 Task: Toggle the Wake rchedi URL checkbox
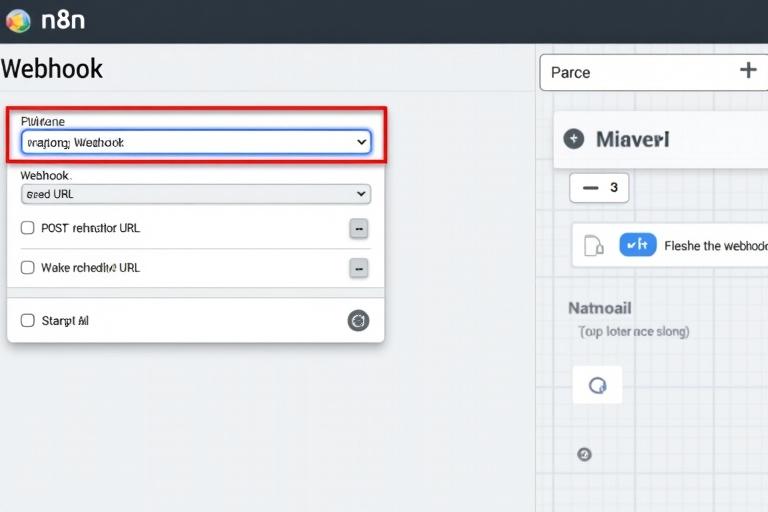coord(28,268)
